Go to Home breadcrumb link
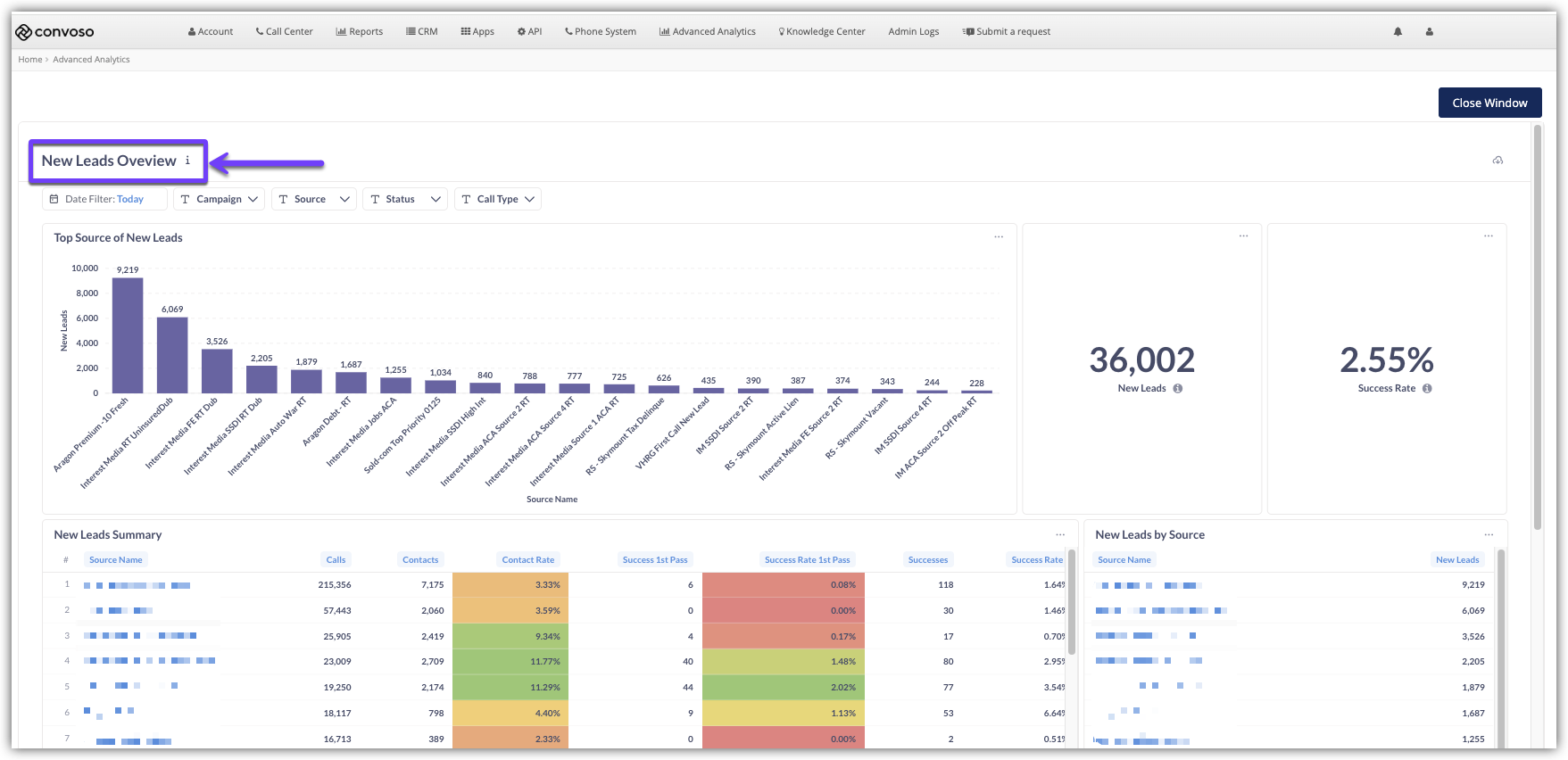Screen dimensions: 1568x760 [30, 60]
